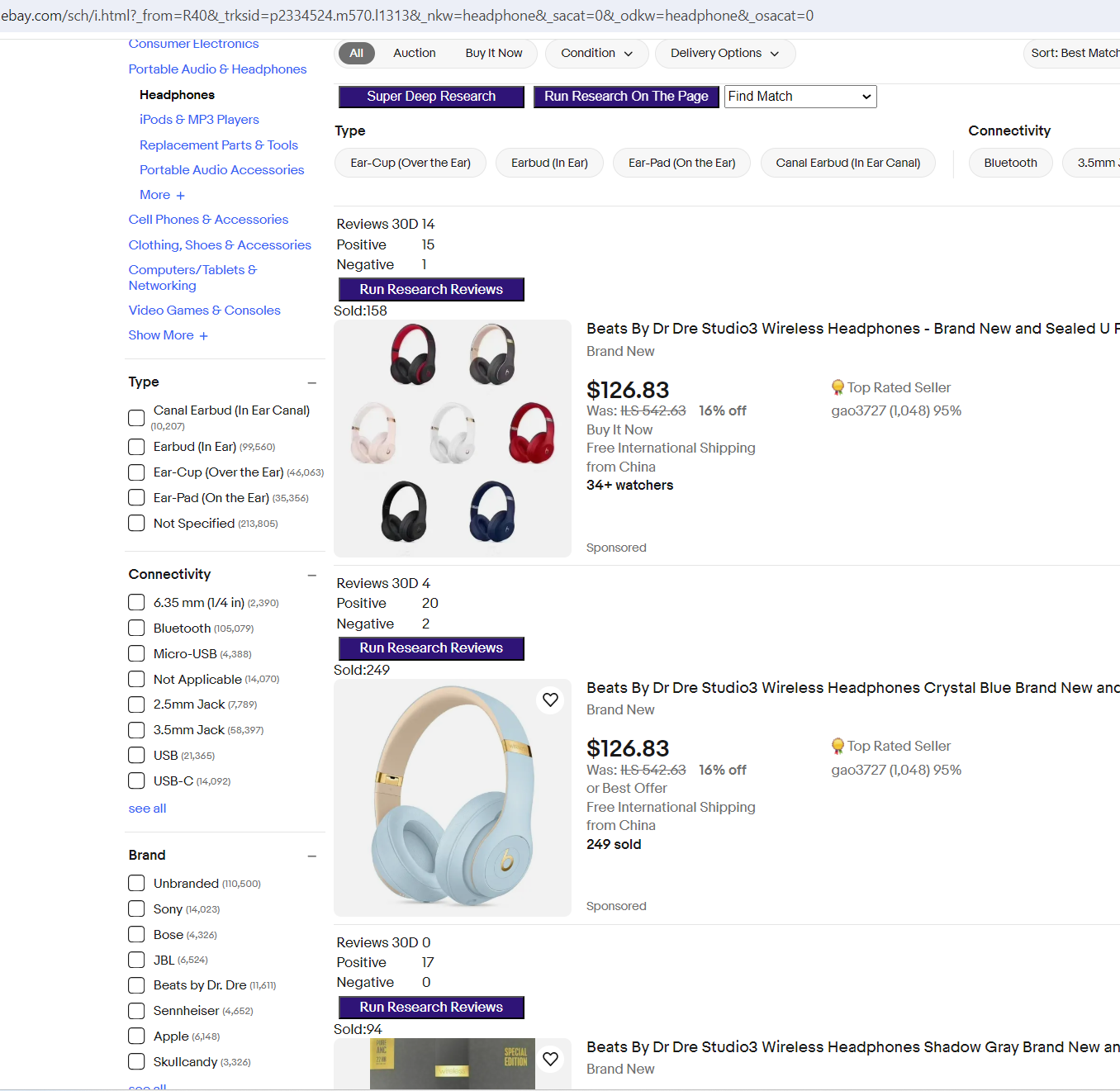This screenshot has height=1091, width=1120.
Task: Check Apple brand filter
Action: click(x=136, y=1036)
